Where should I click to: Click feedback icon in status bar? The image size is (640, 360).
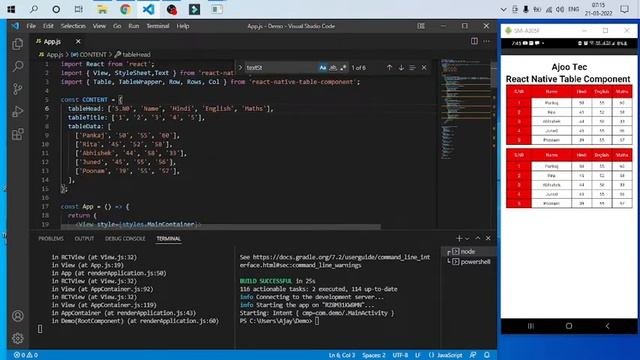coord(473,355)
